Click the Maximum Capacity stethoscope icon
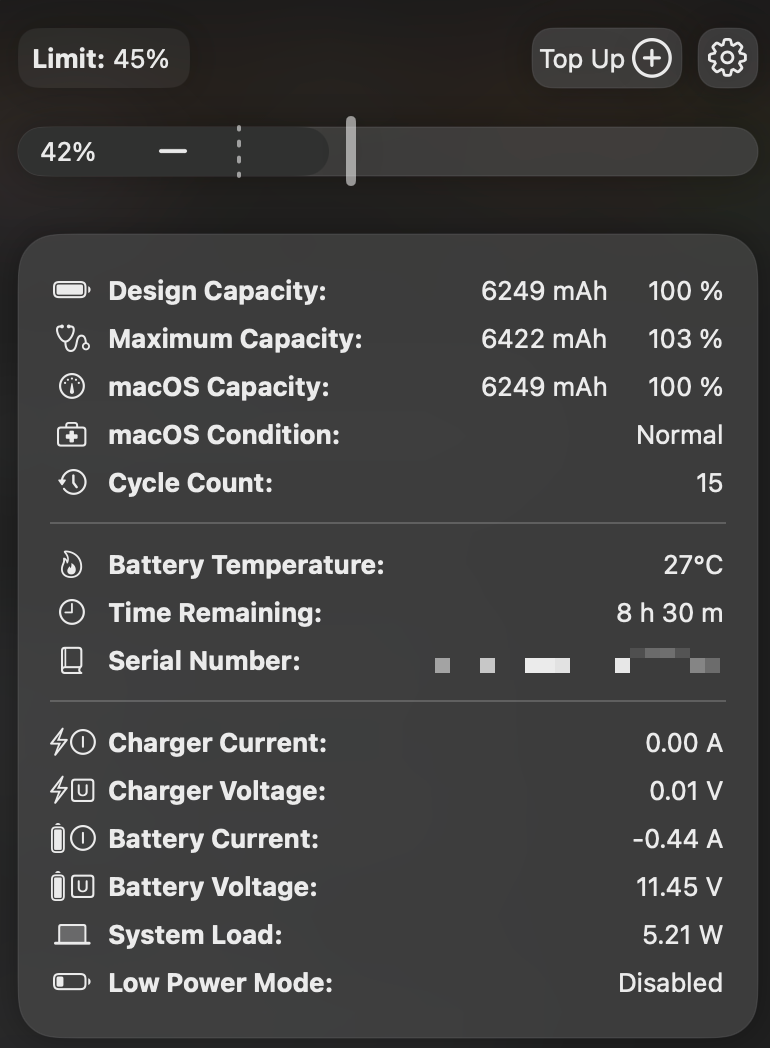 [x=72, y=339]
